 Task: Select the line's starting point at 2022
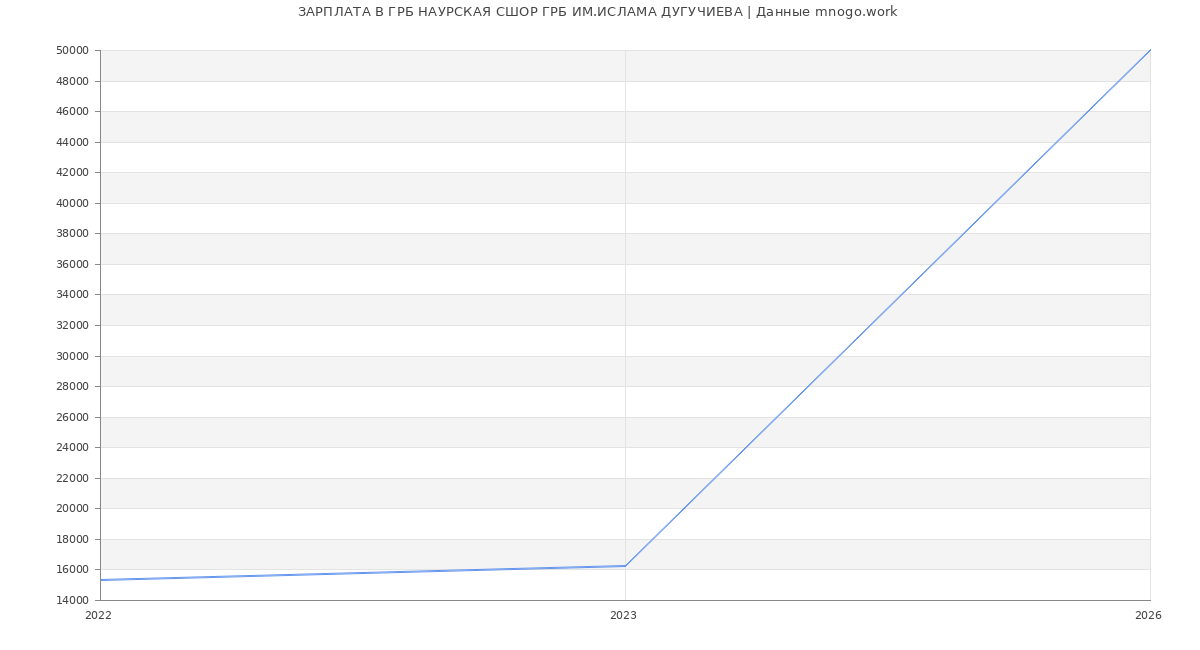coord(101,580)
